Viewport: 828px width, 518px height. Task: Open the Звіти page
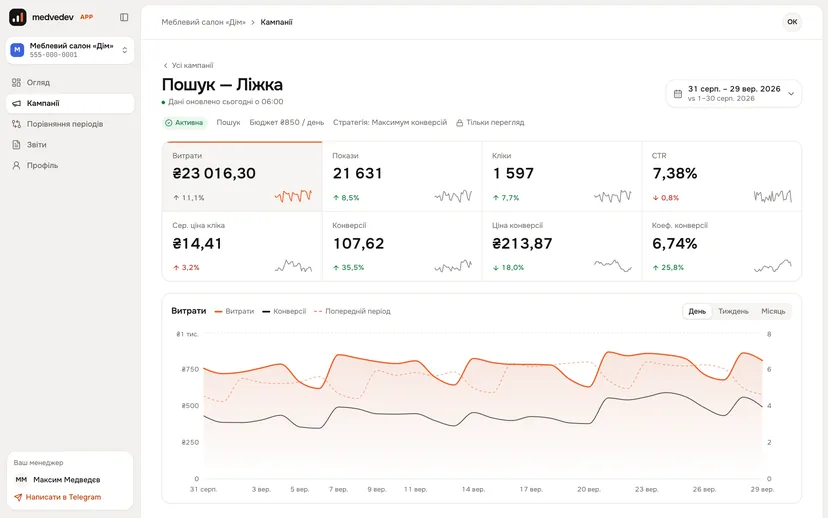[70, 145]
